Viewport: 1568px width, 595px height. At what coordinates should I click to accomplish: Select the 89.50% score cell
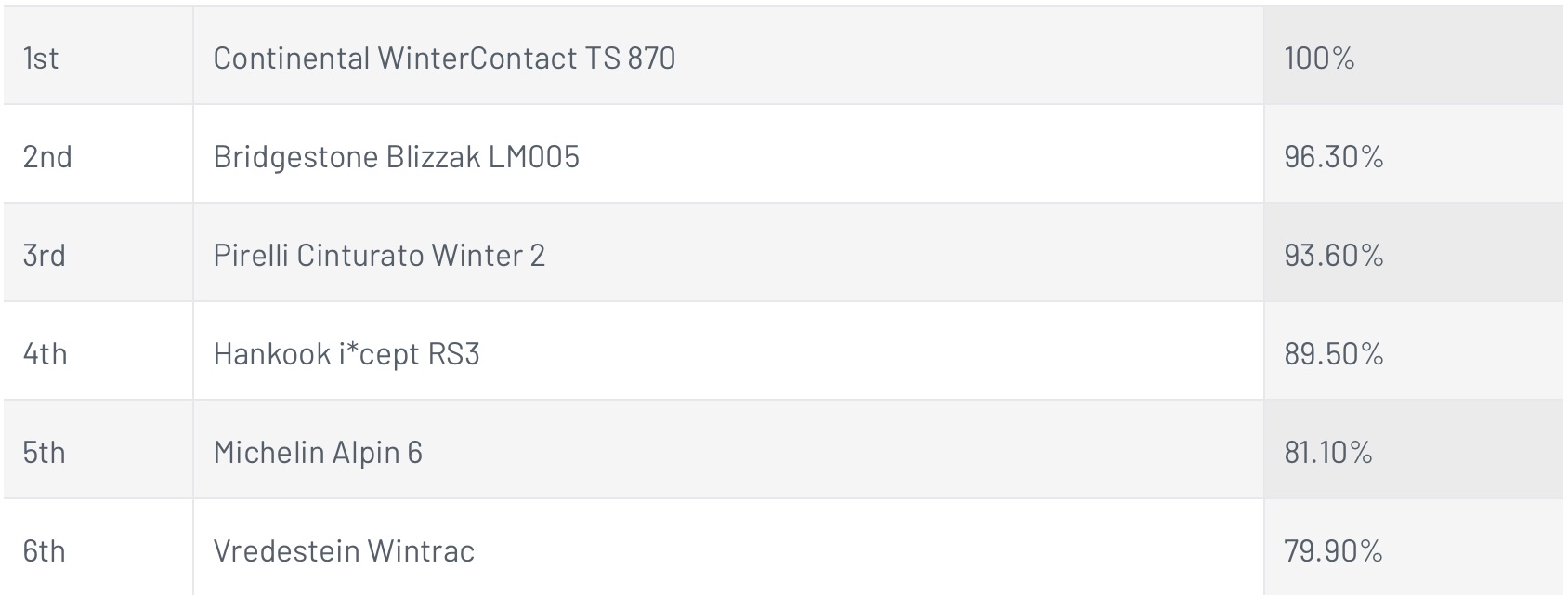(x=1414, y=351)
